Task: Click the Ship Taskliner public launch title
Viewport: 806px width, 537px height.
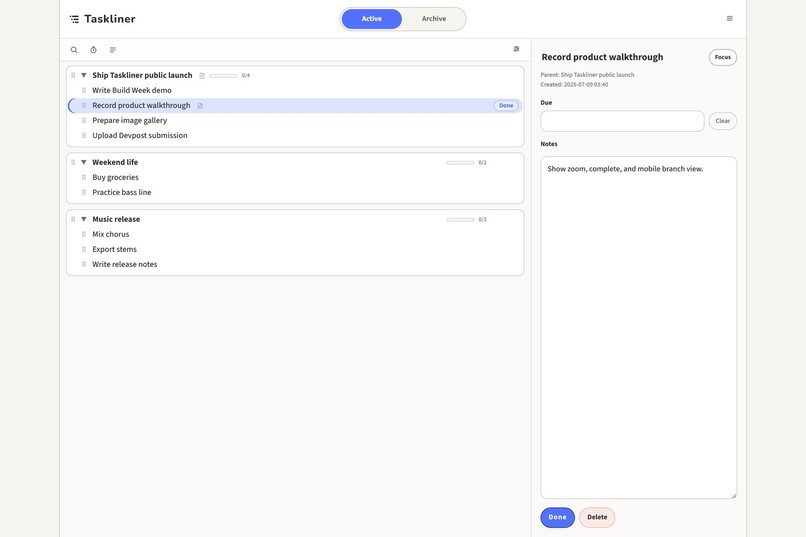Action: pos(142,75)
